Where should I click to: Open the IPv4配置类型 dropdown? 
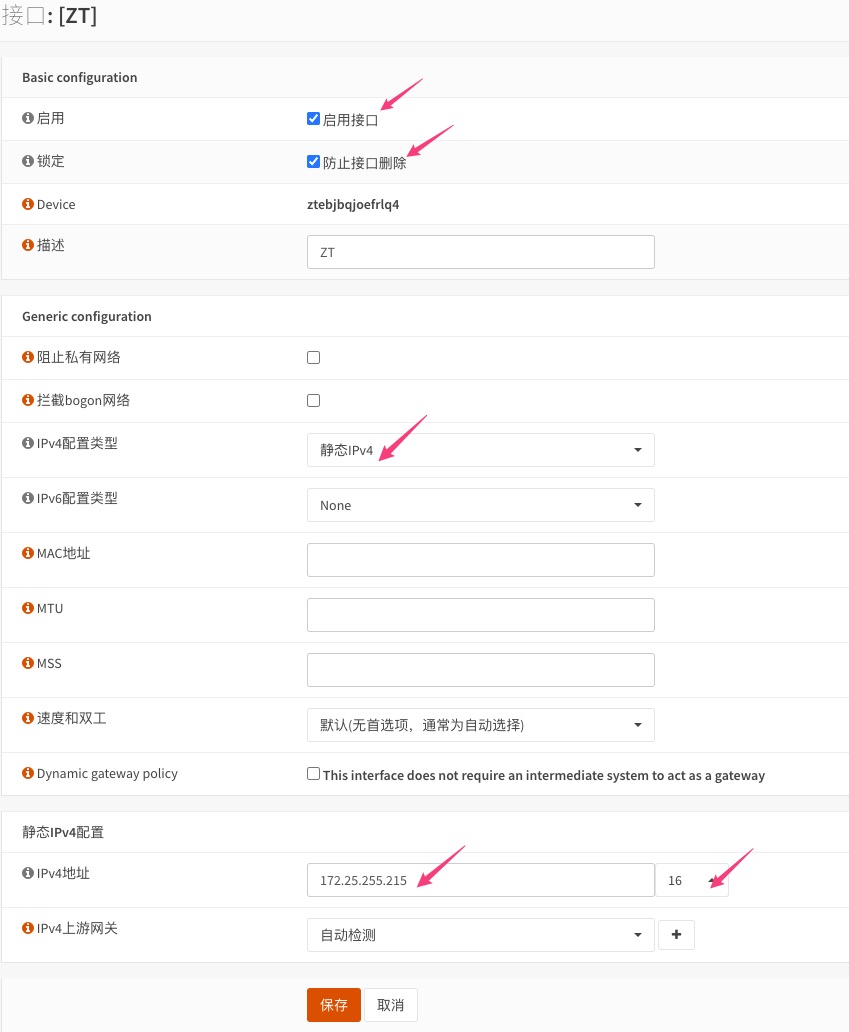tap(480, 450)
